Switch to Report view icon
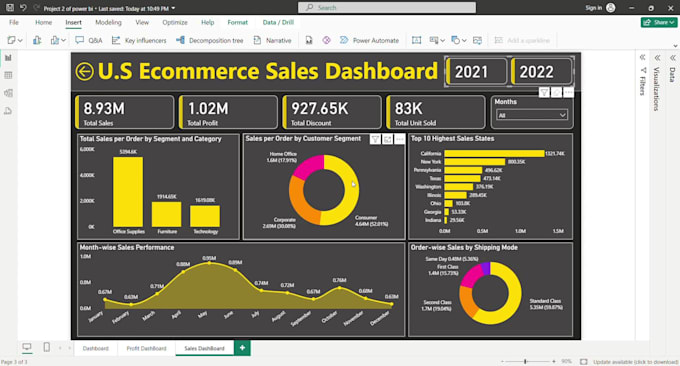This screenshot has width=680, height=366. click(x=8, y=58)
